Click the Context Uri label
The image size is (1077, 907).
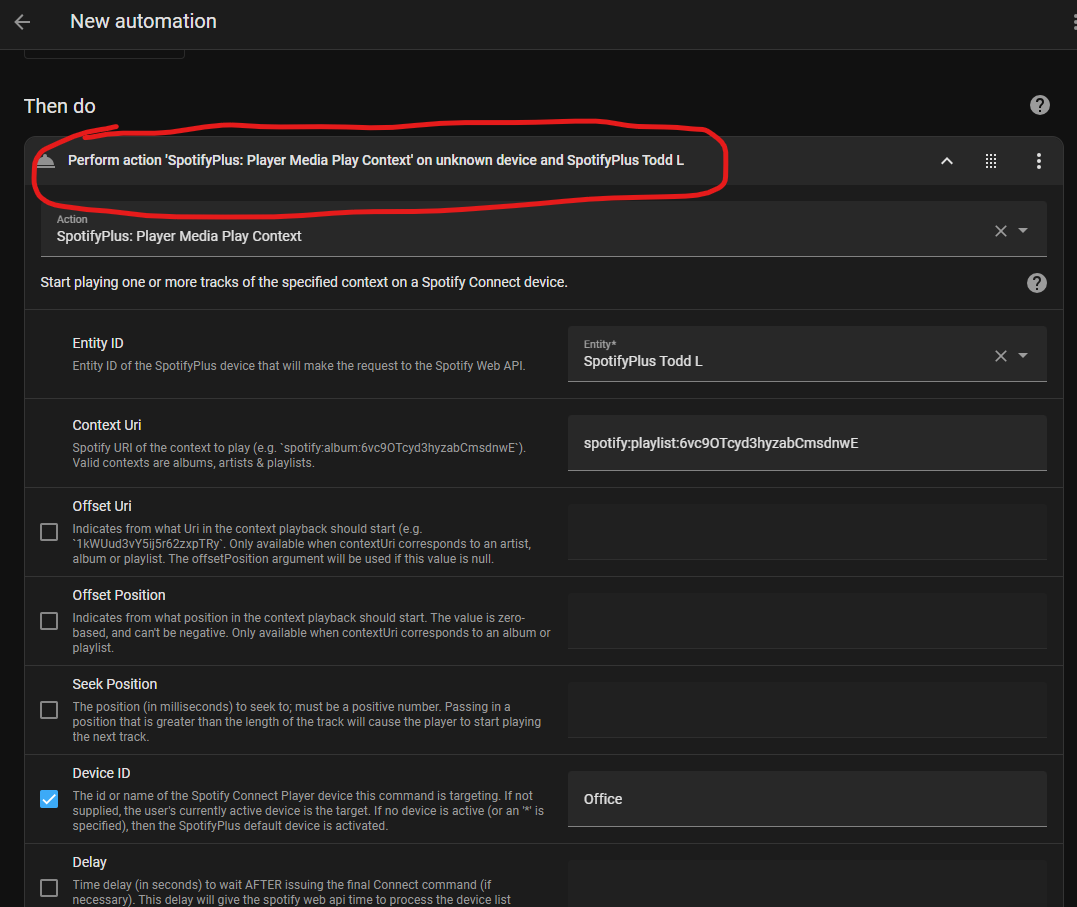[x=106, y=425]
